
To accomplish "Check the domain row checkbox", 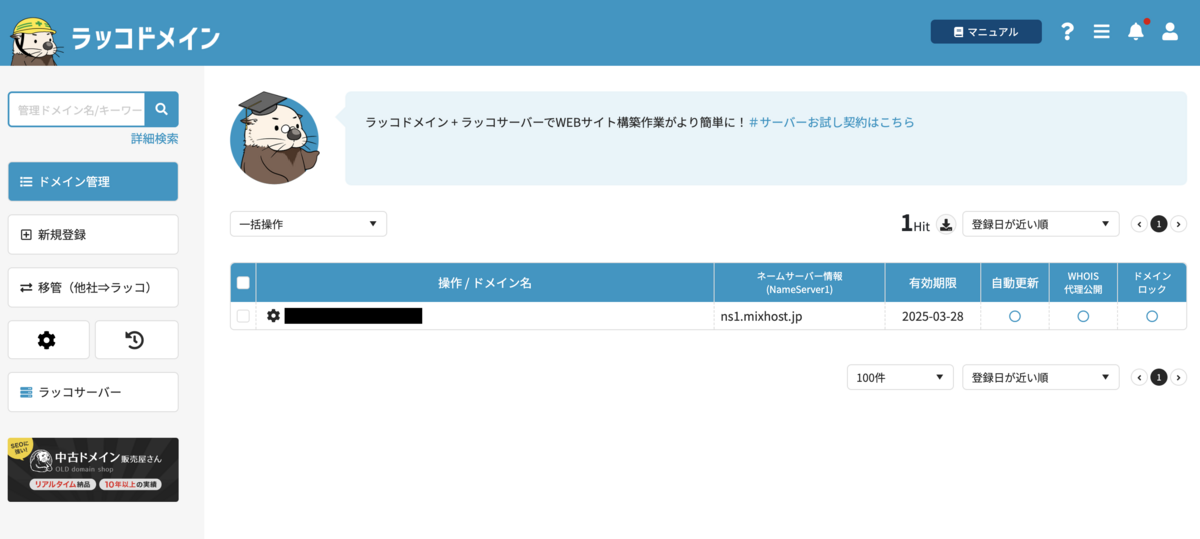I will 243,316.
